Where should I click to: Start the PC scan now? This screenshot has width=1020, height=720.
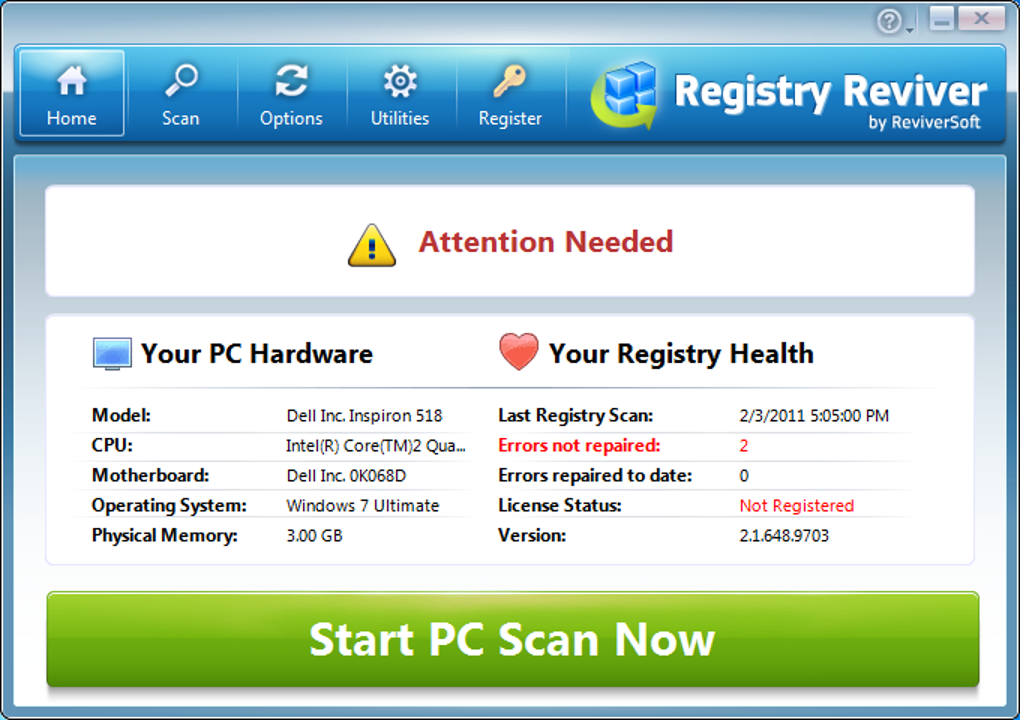[x=513, y=639]
